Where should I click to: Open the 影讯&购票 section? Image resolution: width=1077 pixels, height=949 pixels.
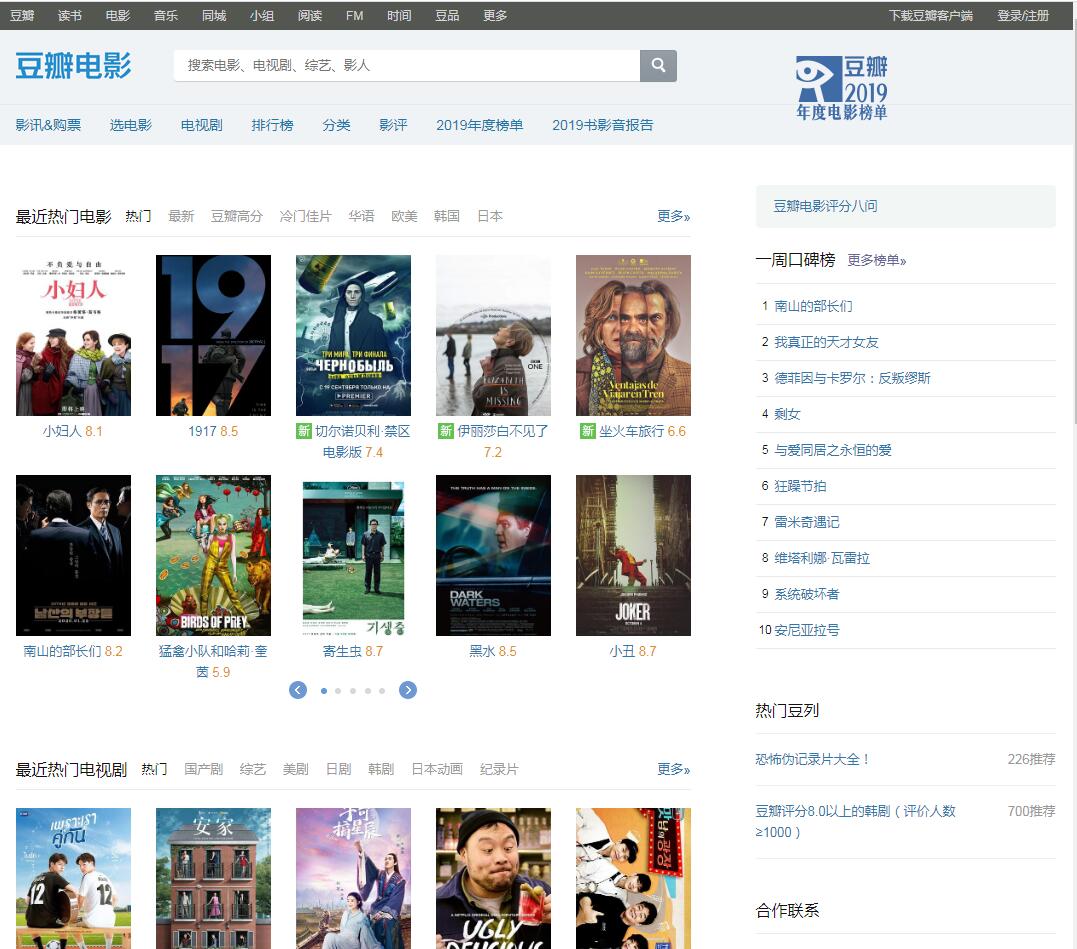pyautogui.click(x=48, y=125)
